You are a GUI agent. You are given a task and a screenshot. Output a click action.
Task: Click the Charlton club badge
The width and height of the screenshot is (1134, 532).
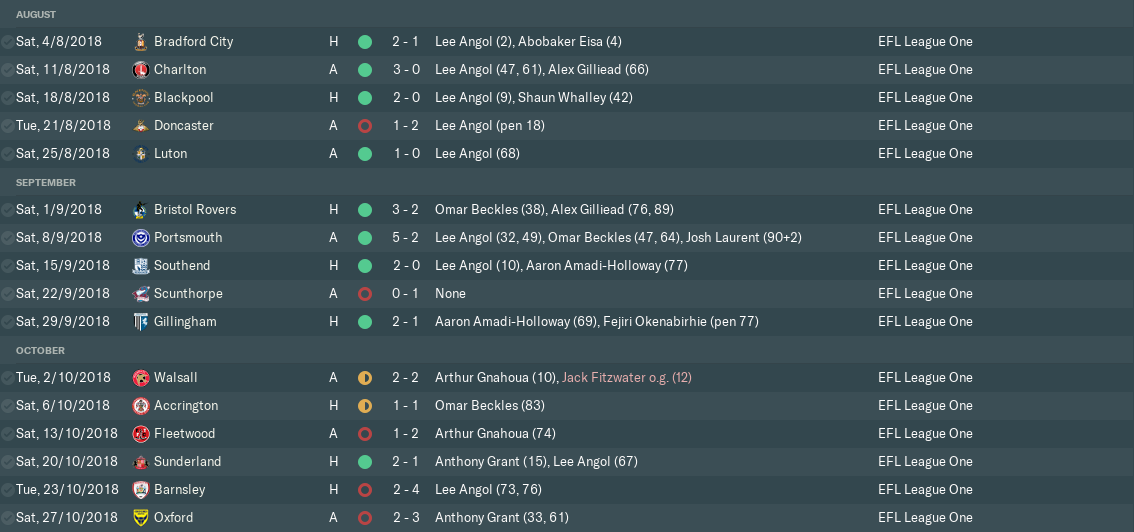pyautogui.click(x=141, y=70)
